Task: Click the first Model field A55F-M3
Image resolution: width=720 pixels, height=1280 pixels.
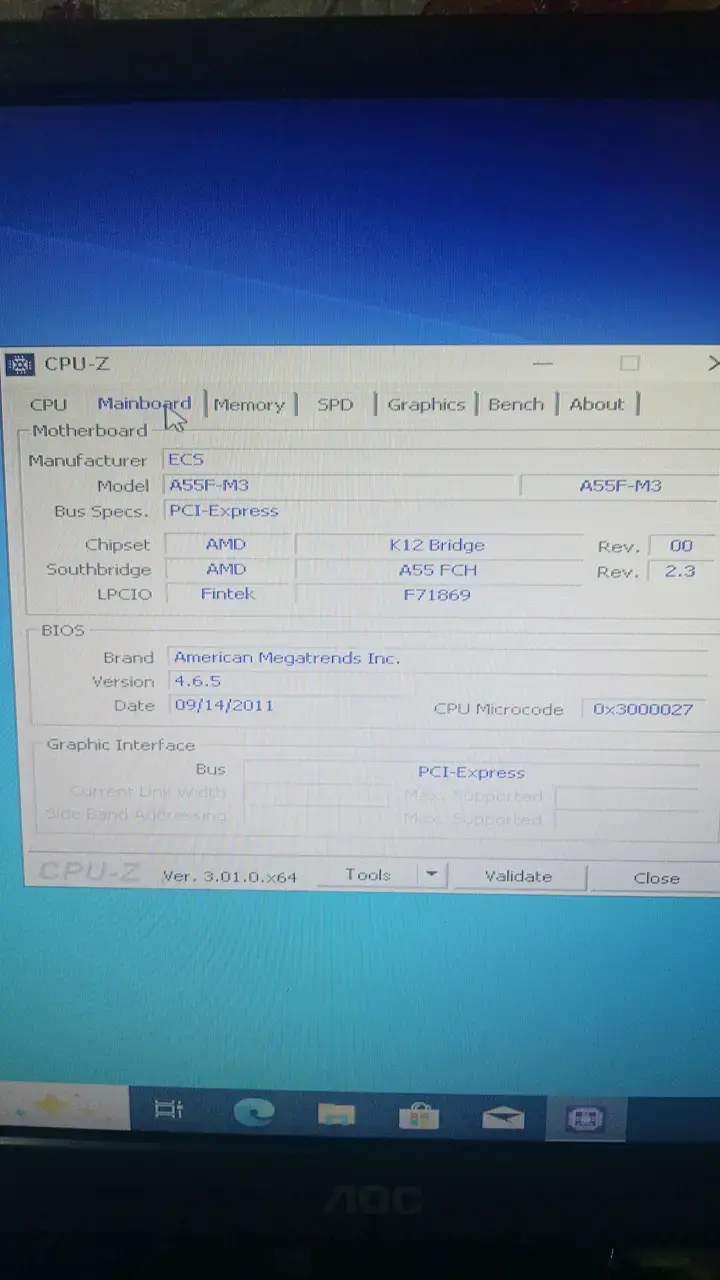Action: click(340, 486)
